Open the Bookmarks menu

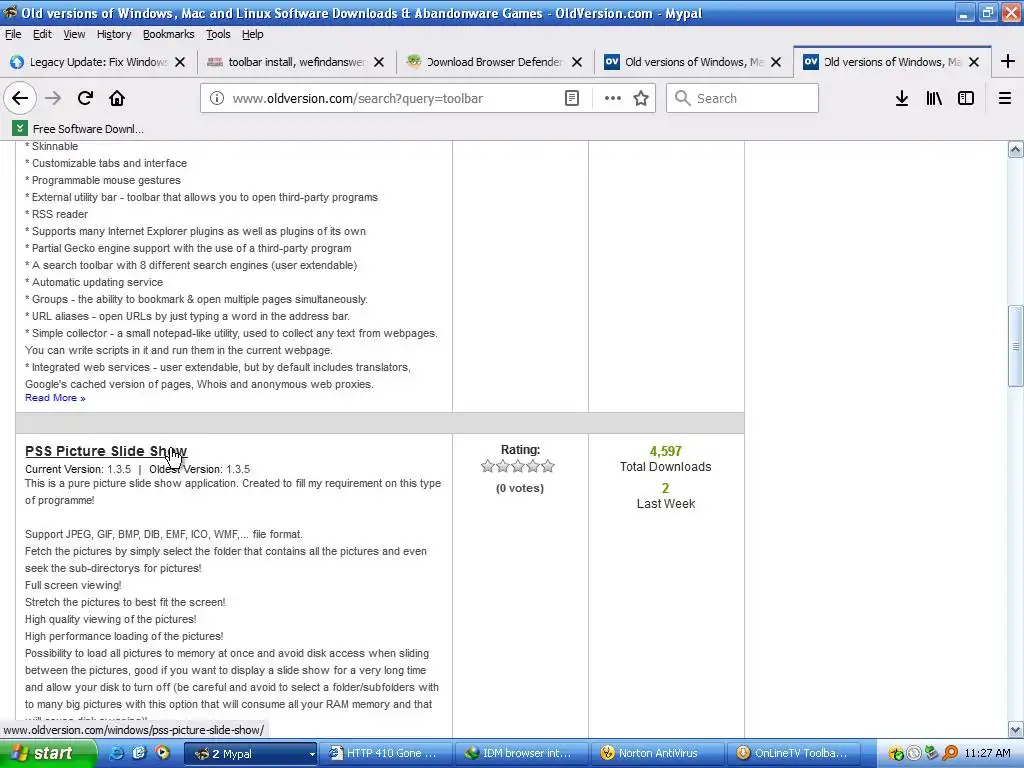pyautogui.click(x=168, y=34)
